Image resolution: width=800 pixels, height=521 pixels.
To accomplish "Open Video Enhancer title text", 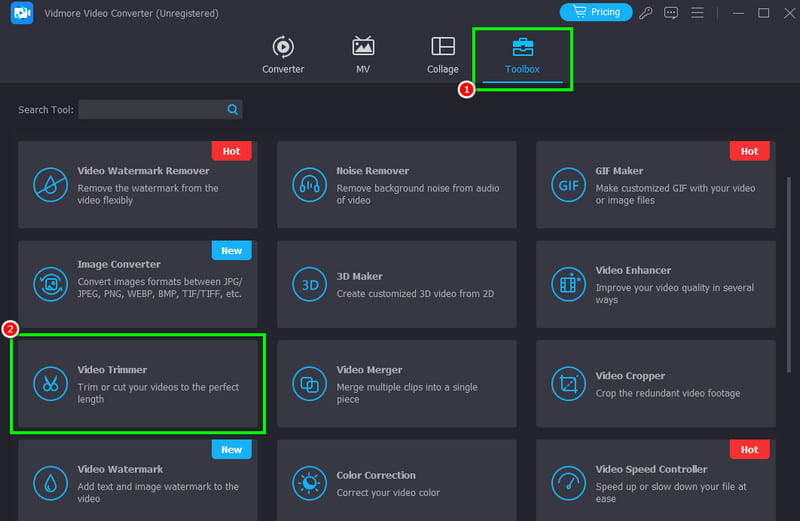I will pos(633,270).
